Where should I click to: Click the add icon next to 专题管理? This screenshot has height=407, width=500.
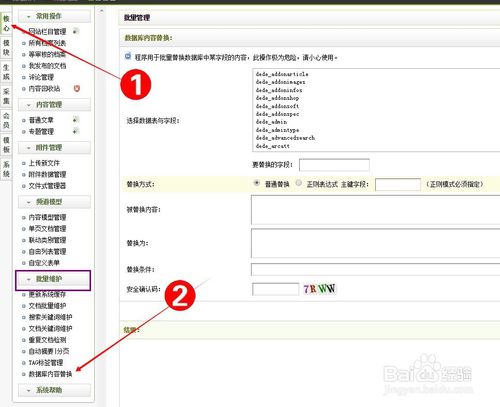(x=76, y=131)
